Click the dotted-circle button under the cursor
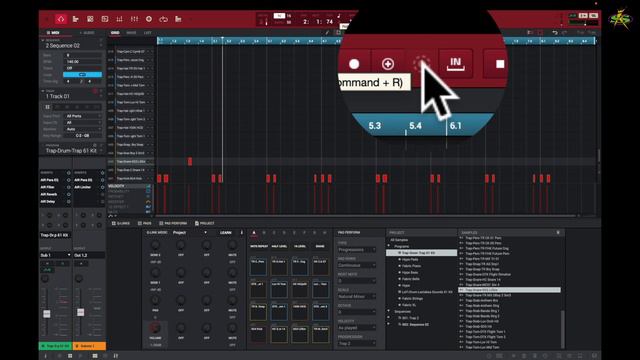The width and height of the screenshot is (640, 360). (x=421, y=63)
